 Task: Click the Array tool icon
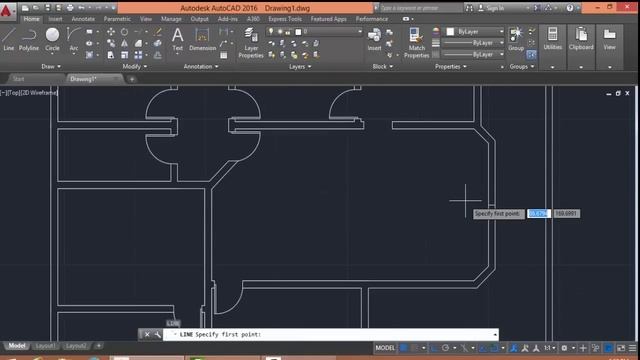(x=138, y=55)
